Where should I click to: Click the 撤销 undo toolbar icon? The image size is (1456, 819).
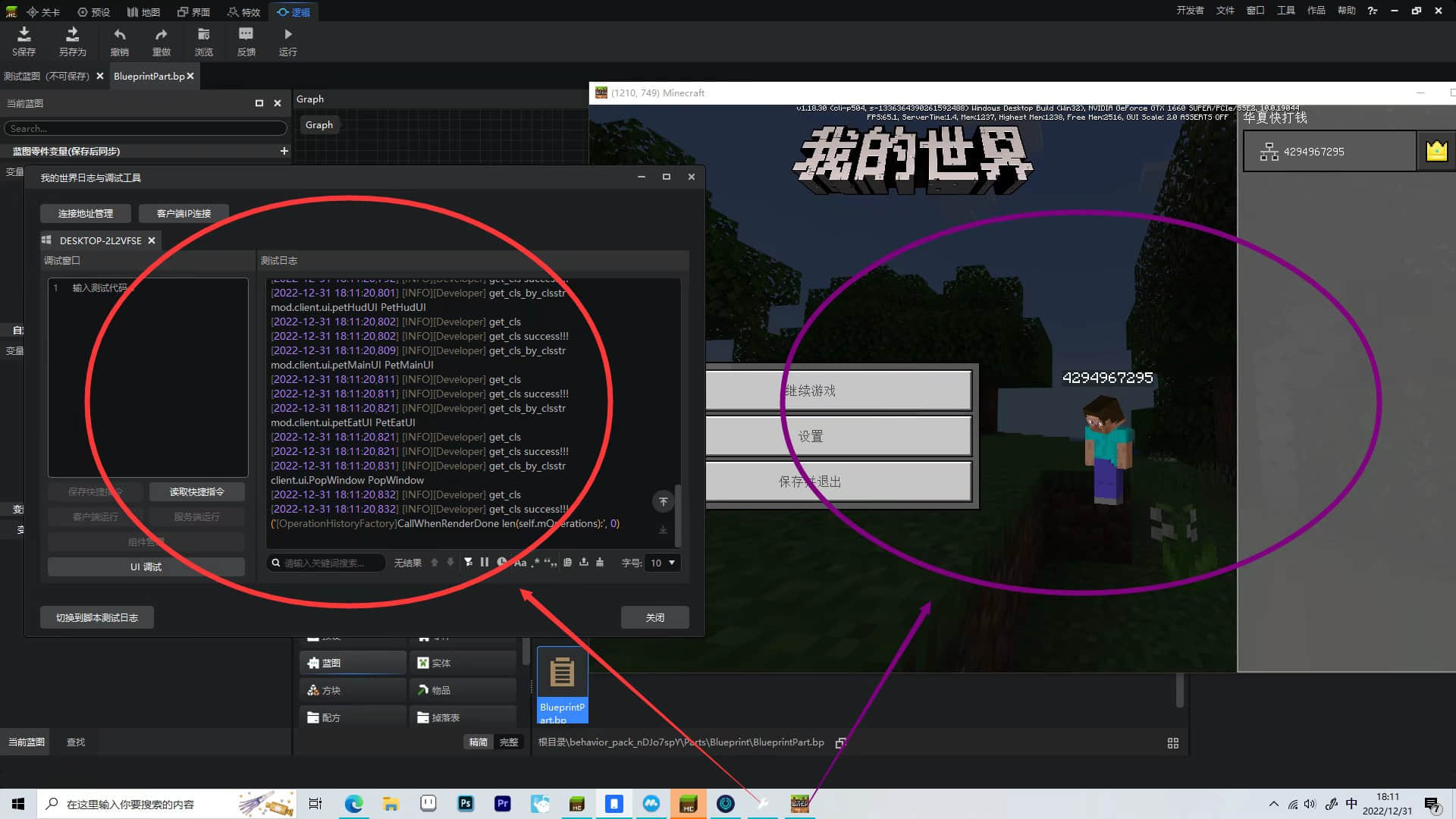119,41
